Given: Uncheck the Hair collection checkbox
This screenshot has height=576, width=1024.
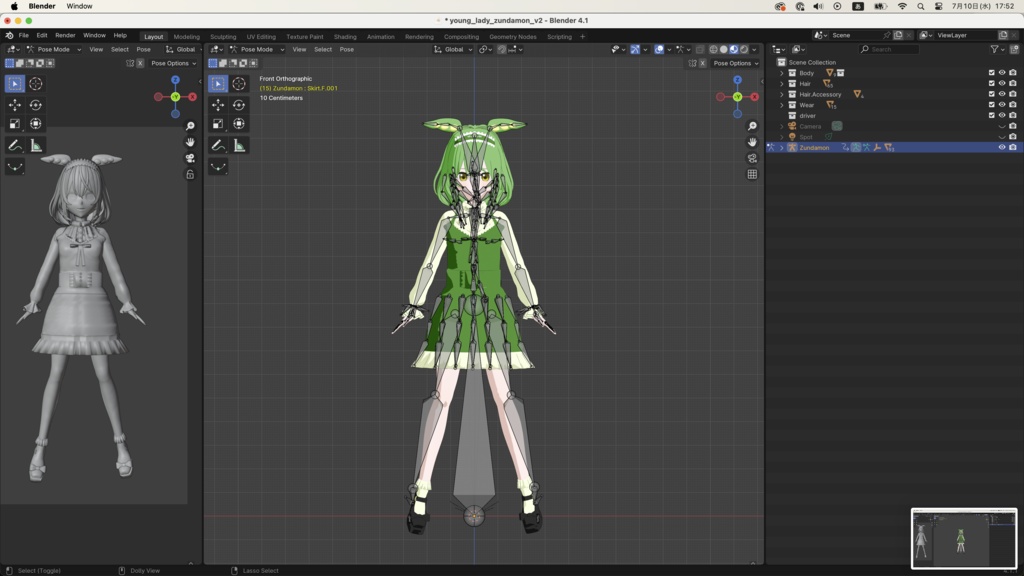Looking at the screenshot, I should click(991, 84).
